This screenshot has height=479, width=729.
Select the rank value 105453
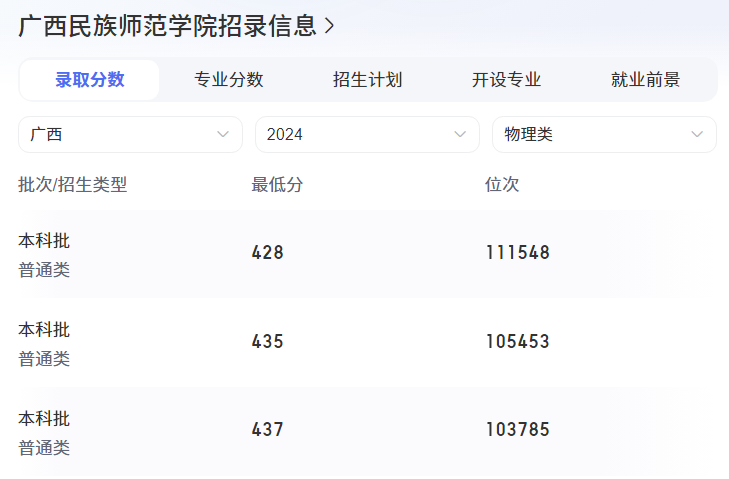point(518,342)
